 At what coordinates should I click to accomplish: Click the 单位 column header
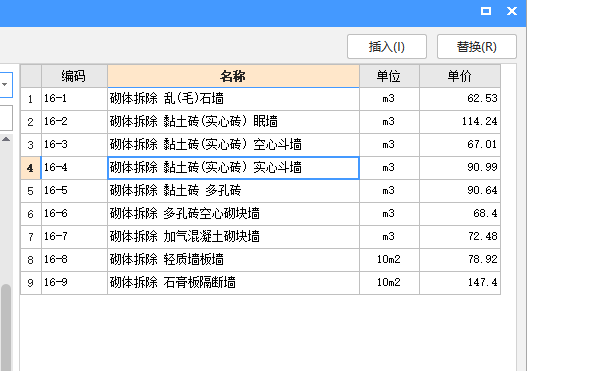389,76
